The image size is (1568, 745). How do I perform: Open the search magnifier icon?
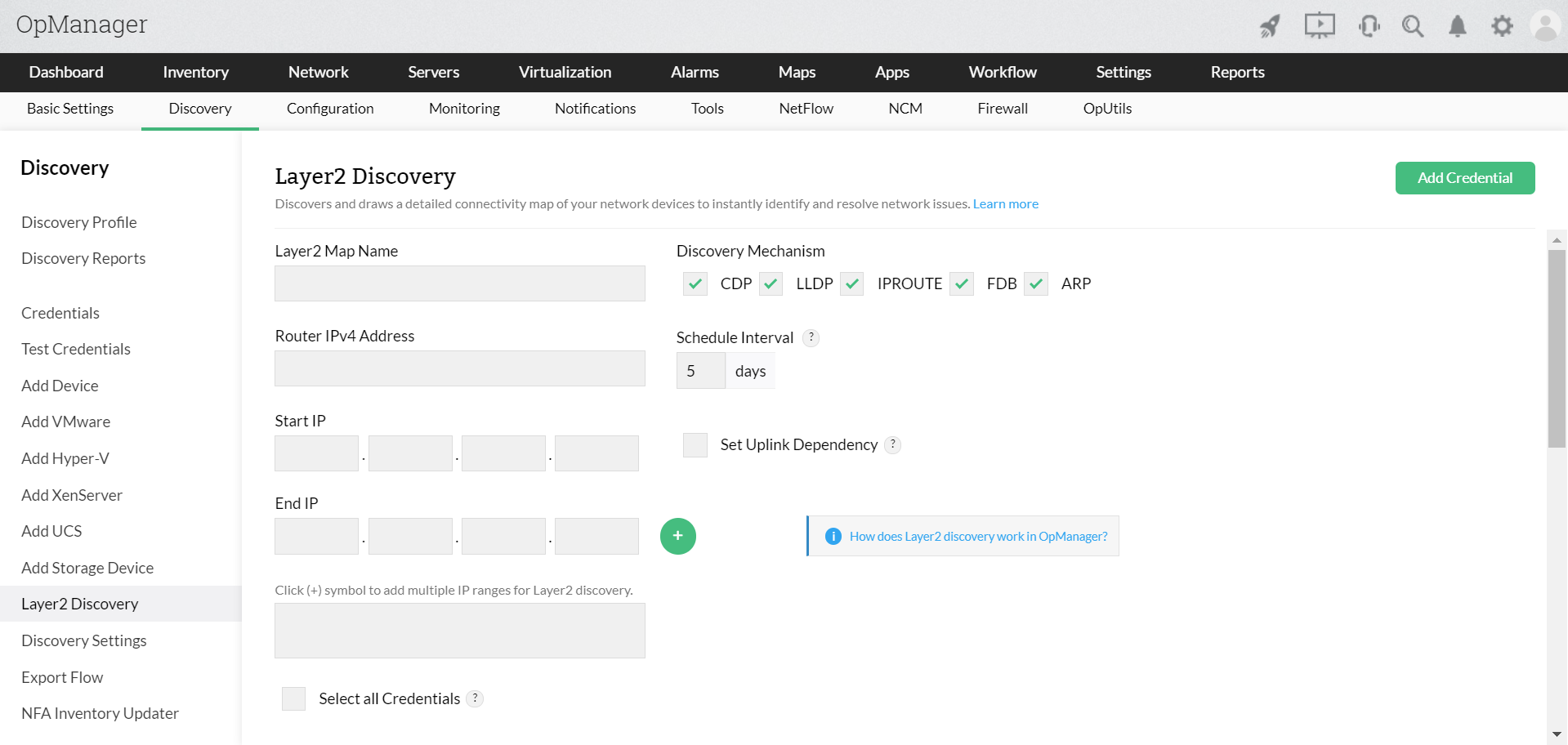click(1413, 26)
